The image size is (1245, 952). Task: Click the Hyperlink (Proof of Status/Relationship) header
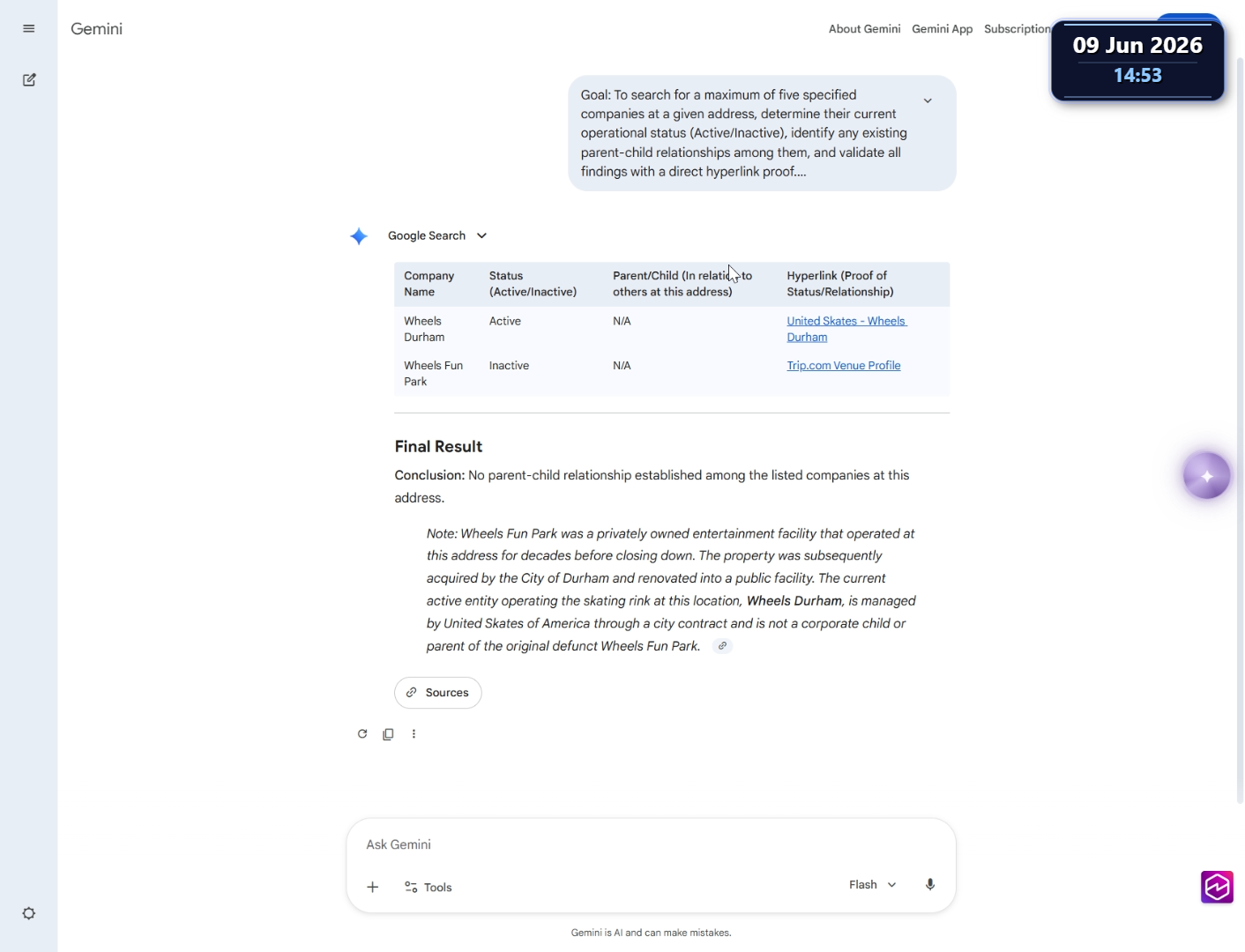point(840,284)
